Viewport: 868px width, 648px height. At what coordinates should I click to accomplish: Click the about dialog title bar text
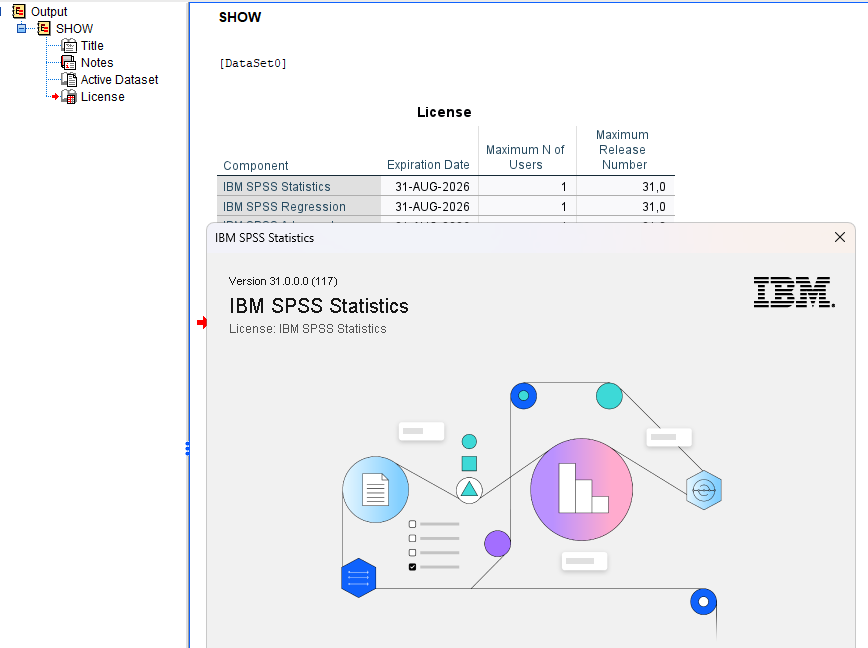265,238
